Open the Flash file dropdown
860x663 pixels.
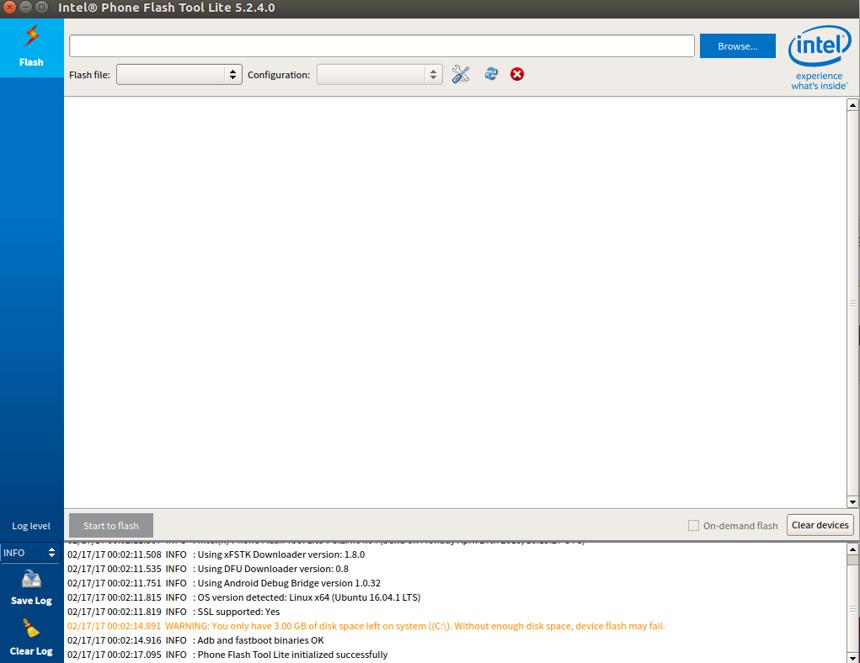point(179,75)
